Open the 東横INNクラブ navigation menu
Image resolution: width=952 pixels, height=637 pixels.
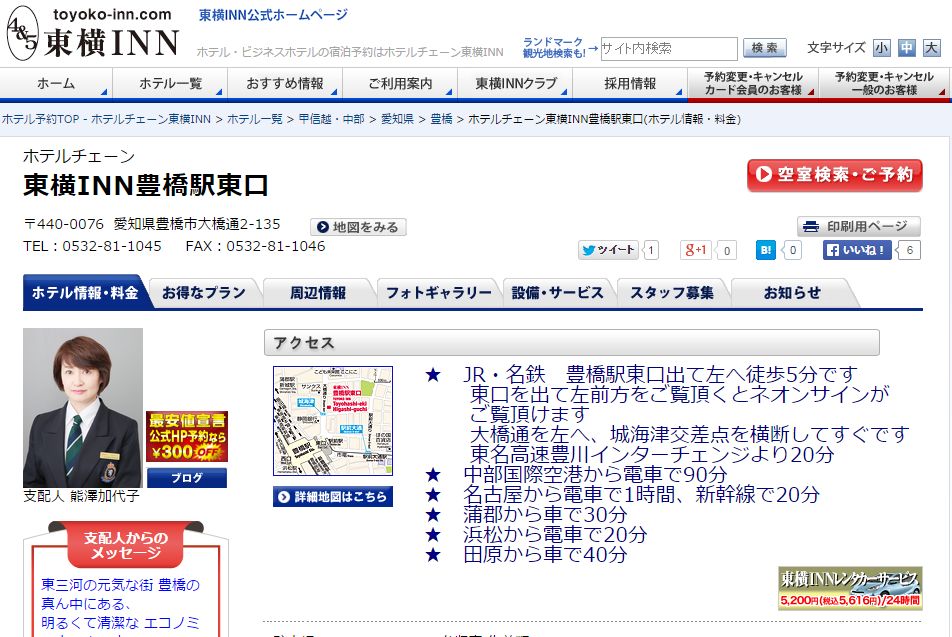click(x=515, y=84)
